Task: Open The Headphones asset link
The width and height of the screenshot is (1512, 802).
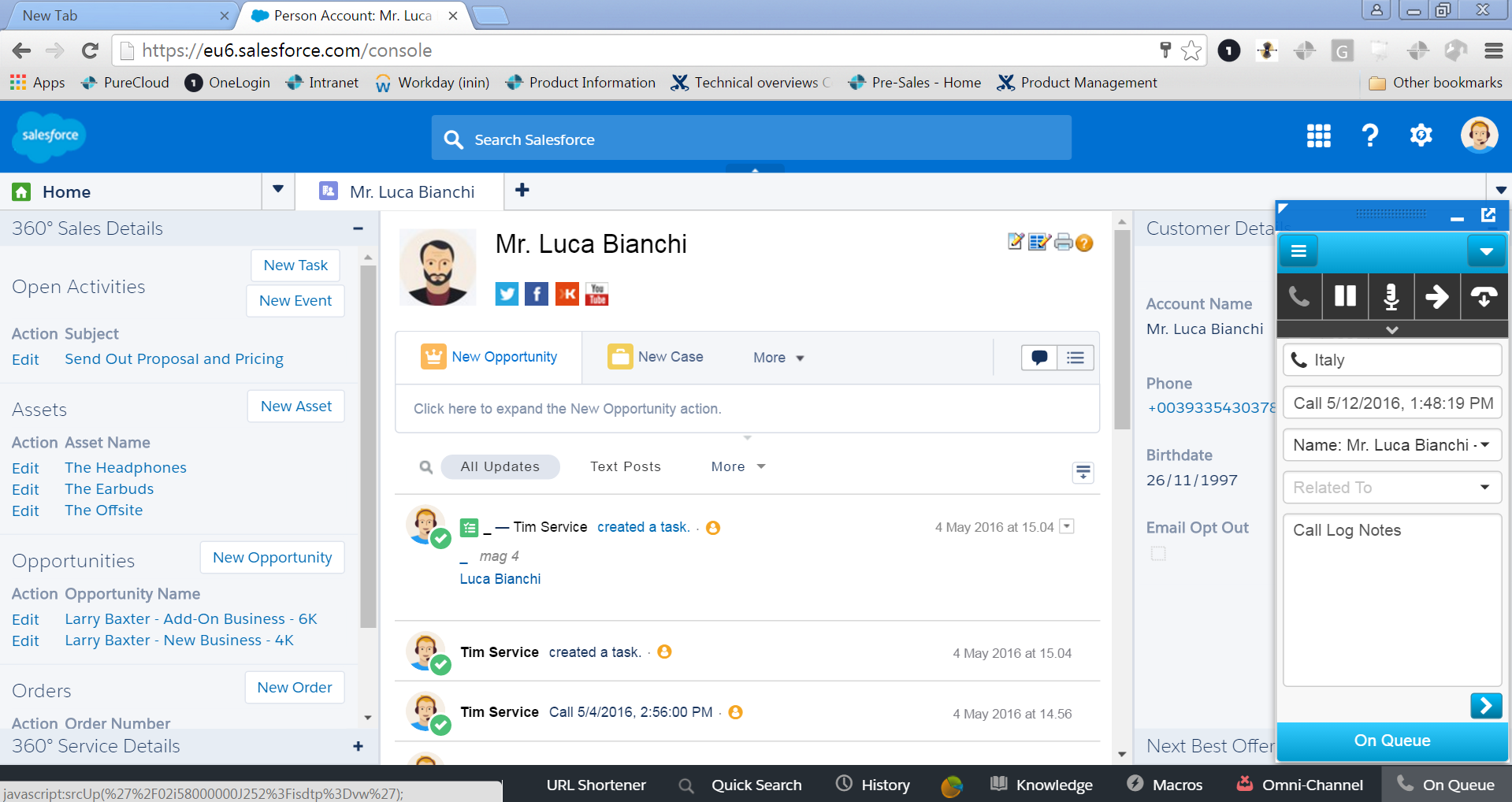Action: tap(125, 468)
